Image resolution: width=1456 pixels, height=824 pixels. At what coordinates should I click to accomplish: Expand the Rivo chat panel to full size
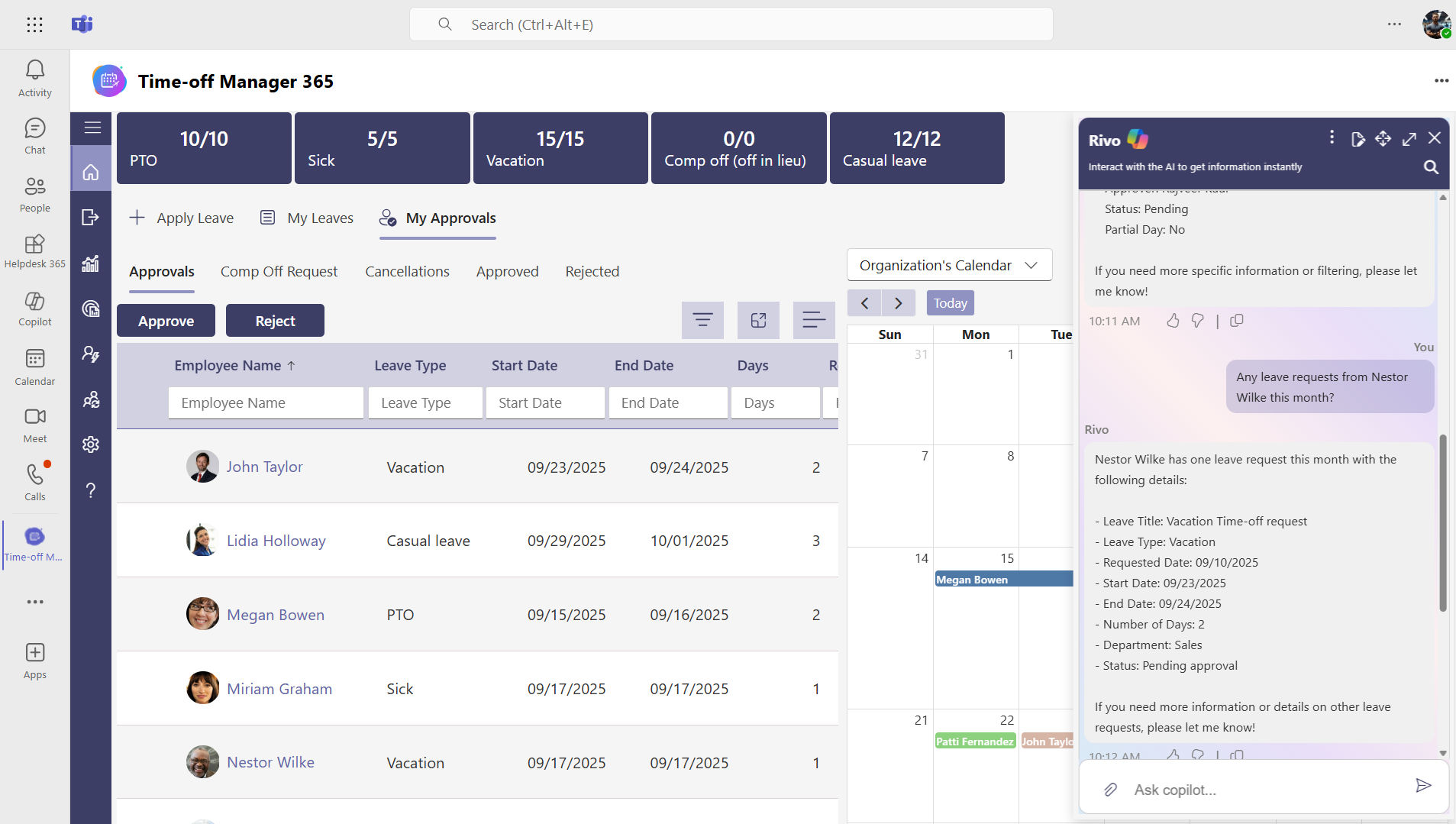(x=1409, y=139)
